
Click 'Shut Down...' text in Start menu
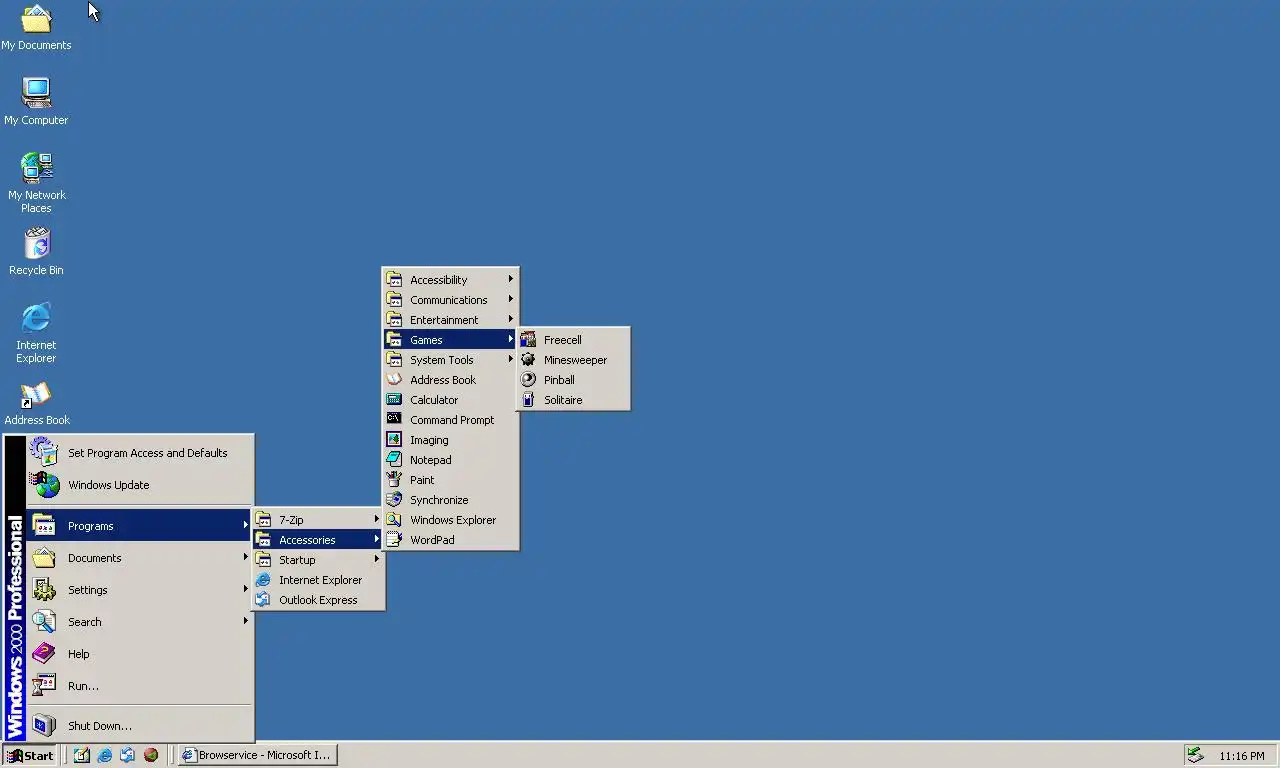tap(100, 726)
